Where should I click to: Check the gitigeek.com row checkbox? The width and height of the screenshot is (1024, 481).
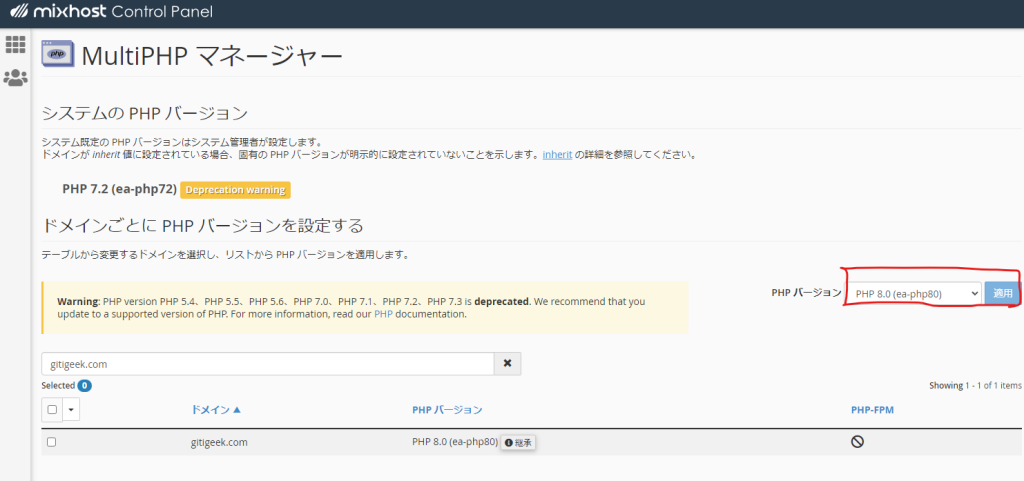[52, 442]
